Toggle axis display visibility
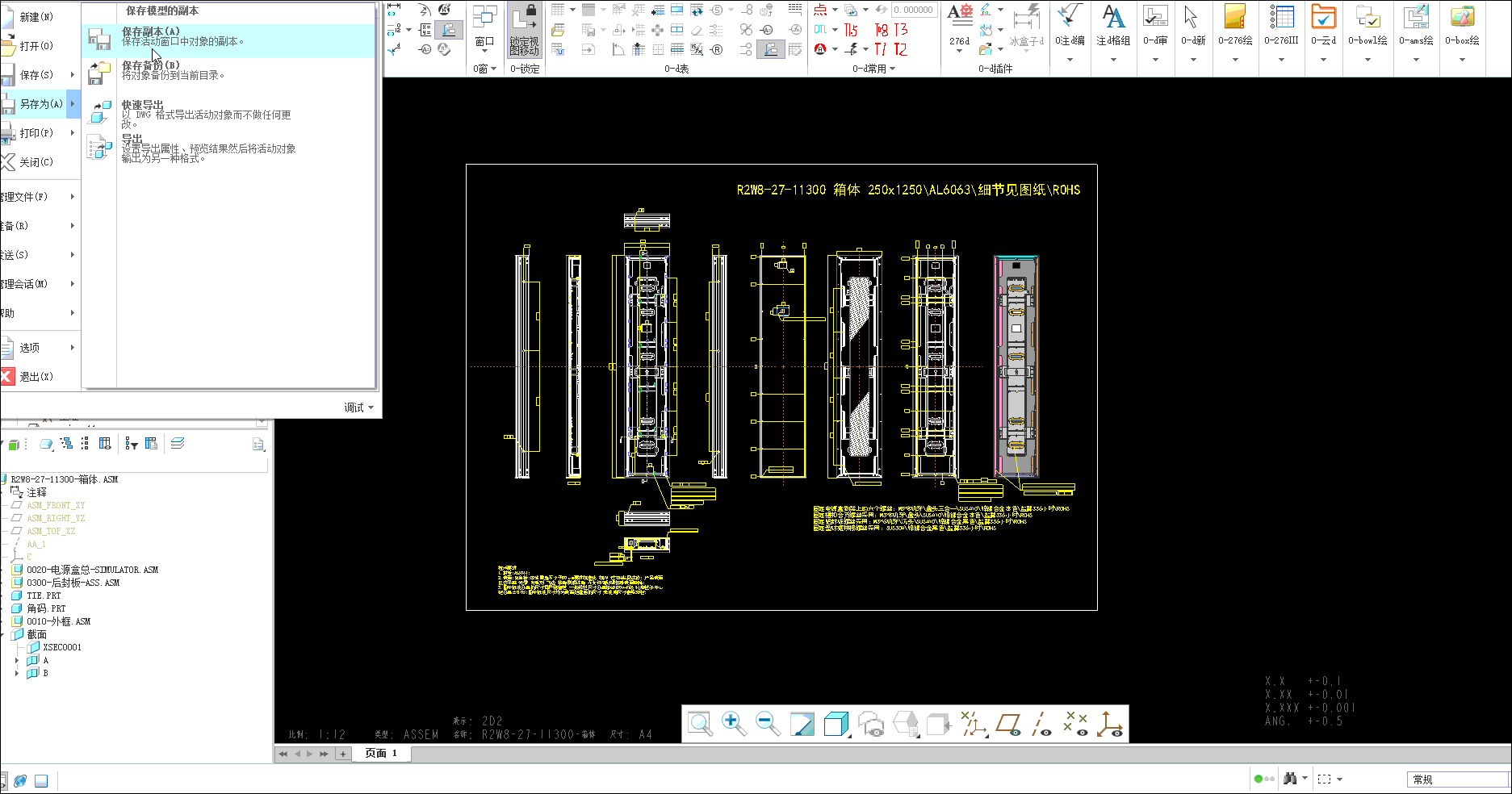 click(1041, 724)
